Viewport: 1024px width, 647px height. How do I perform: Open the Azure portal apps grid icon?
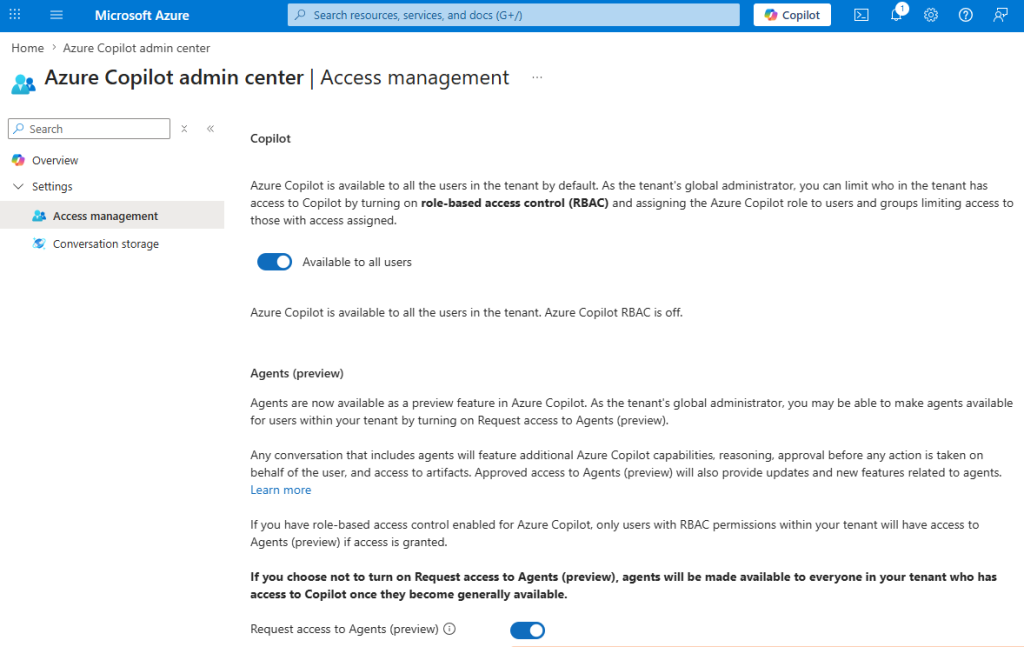pyautogui.click(x=15, y=15)
